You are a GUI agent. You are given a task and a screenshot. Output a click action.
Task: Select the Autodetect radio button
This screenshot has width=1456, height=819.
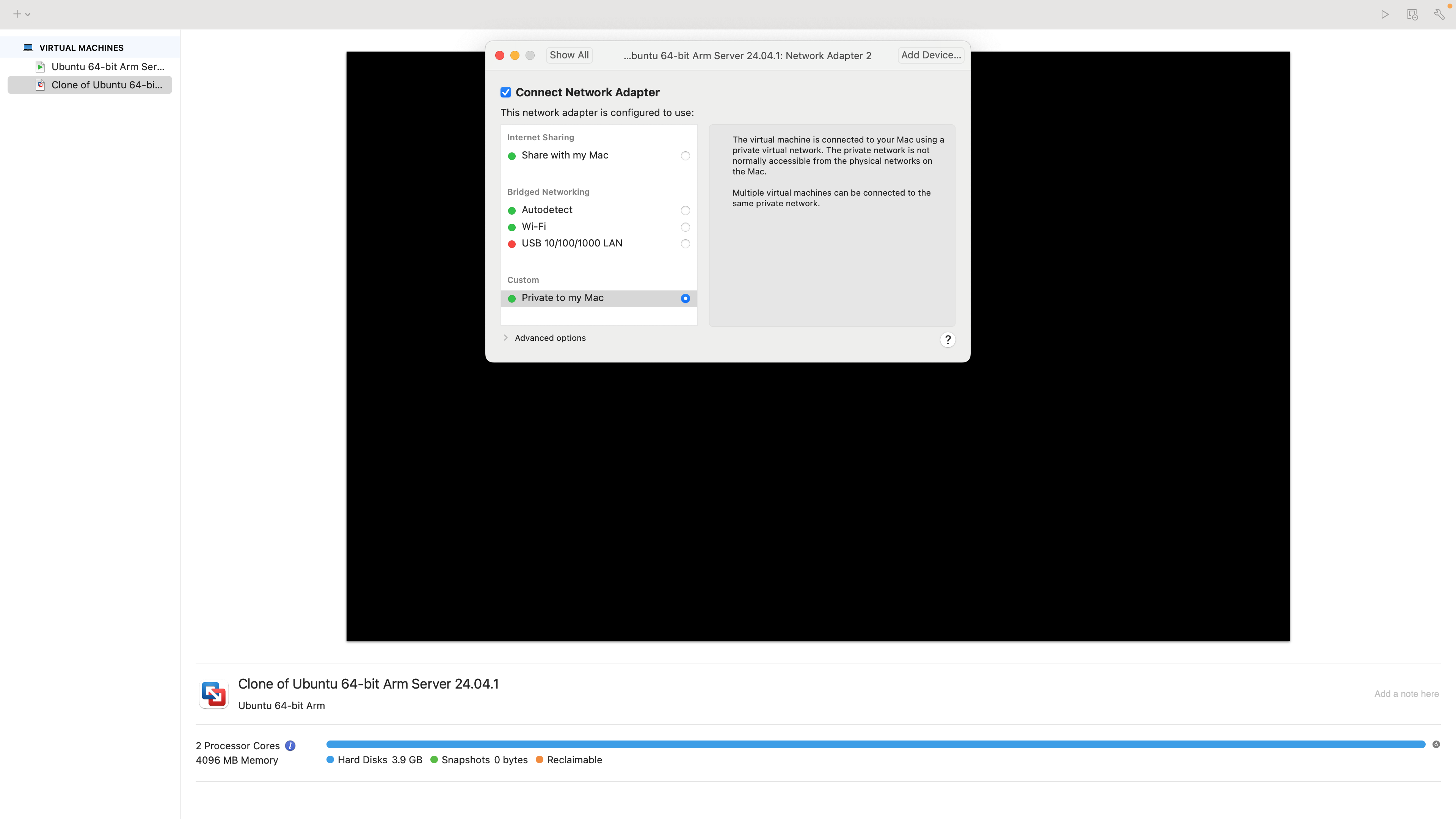(x=685, y=210)
